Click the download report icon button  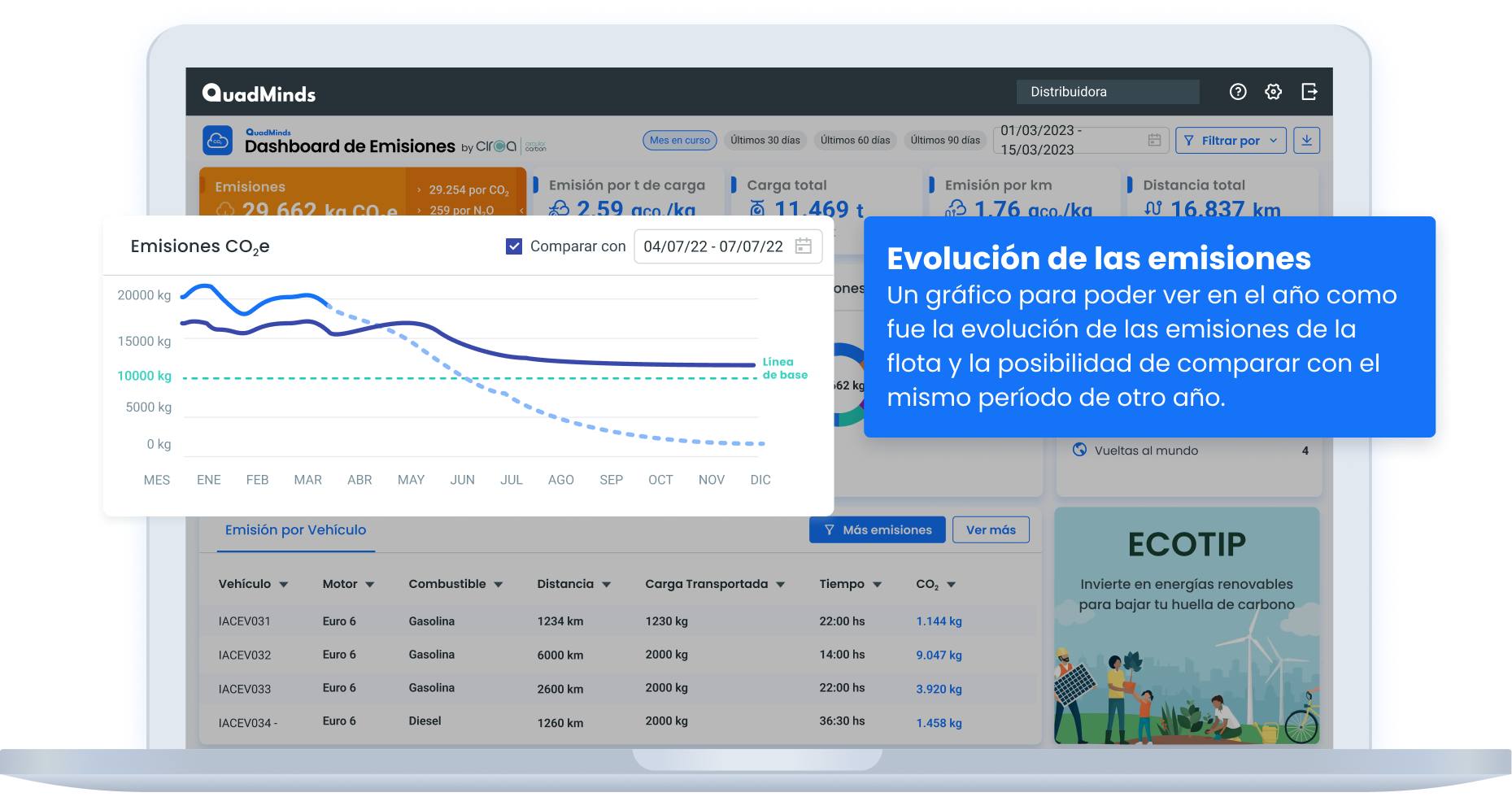tap(1306, 141)
